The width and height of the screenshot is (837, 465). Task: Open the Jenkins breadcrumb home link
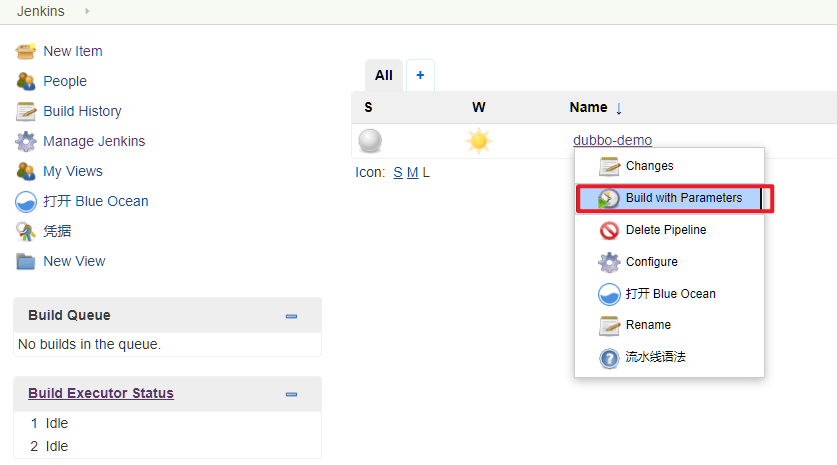click(41, 11)
